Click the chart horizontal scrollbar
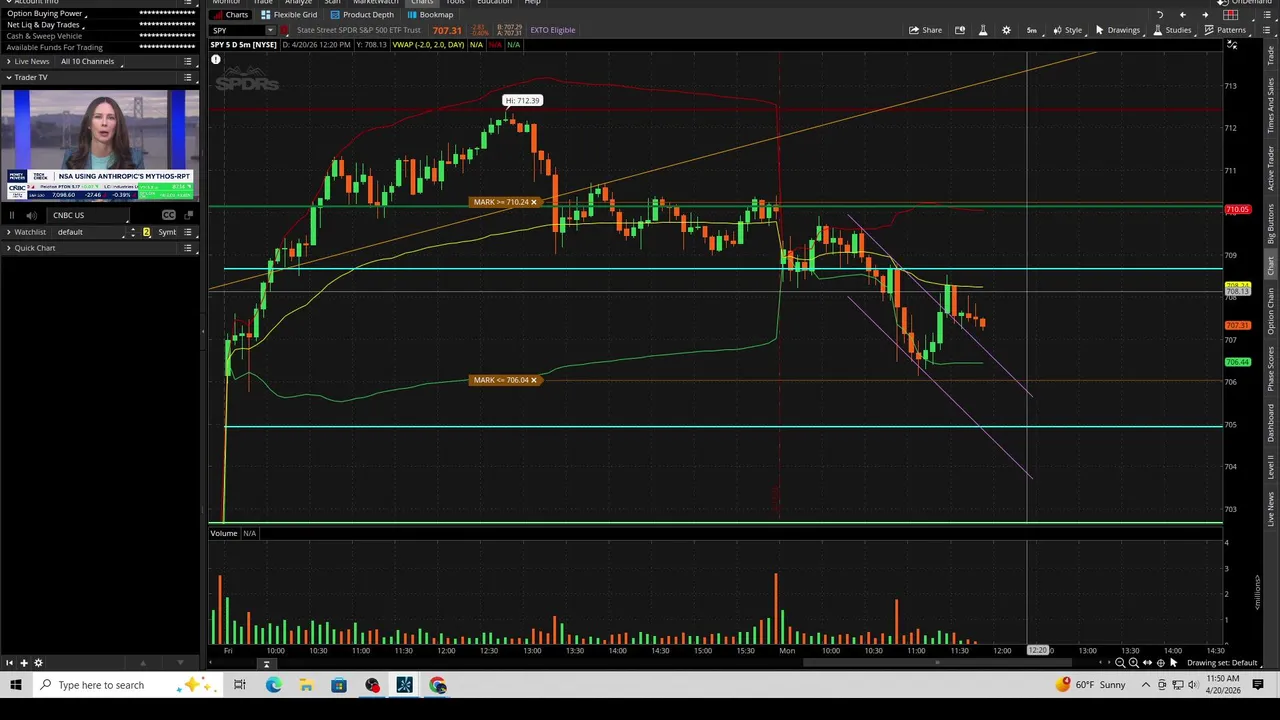The image size is (1280, 720). [x=936, y=662]
